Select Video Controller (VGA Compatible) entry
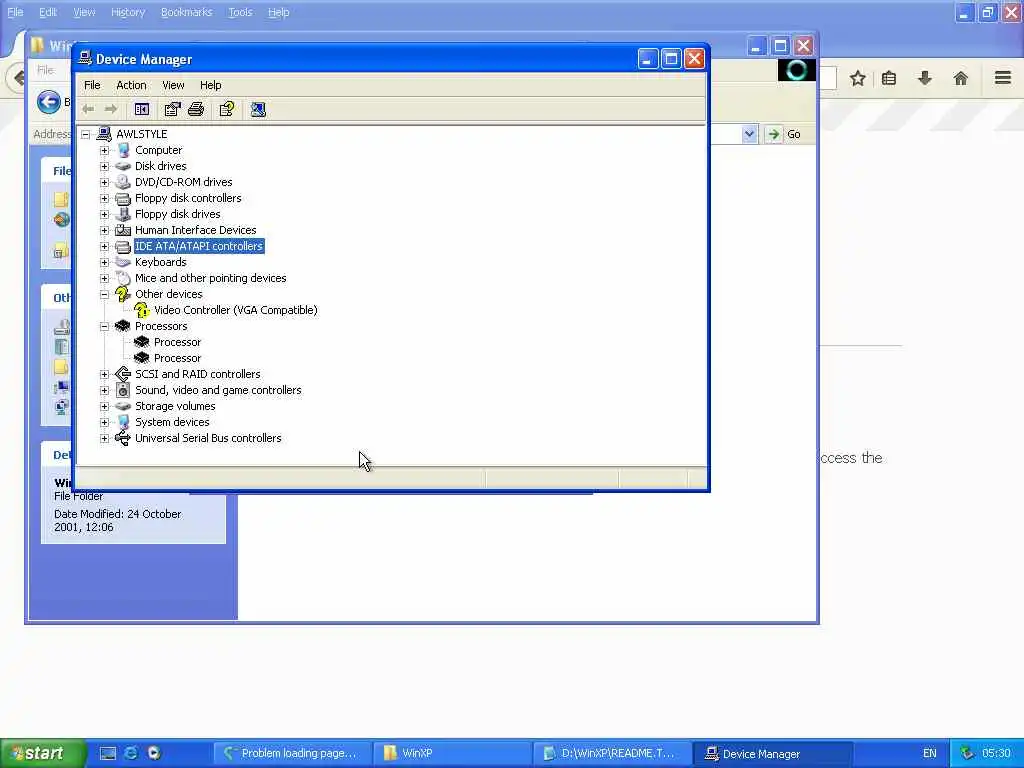 (x=236, y=310)
